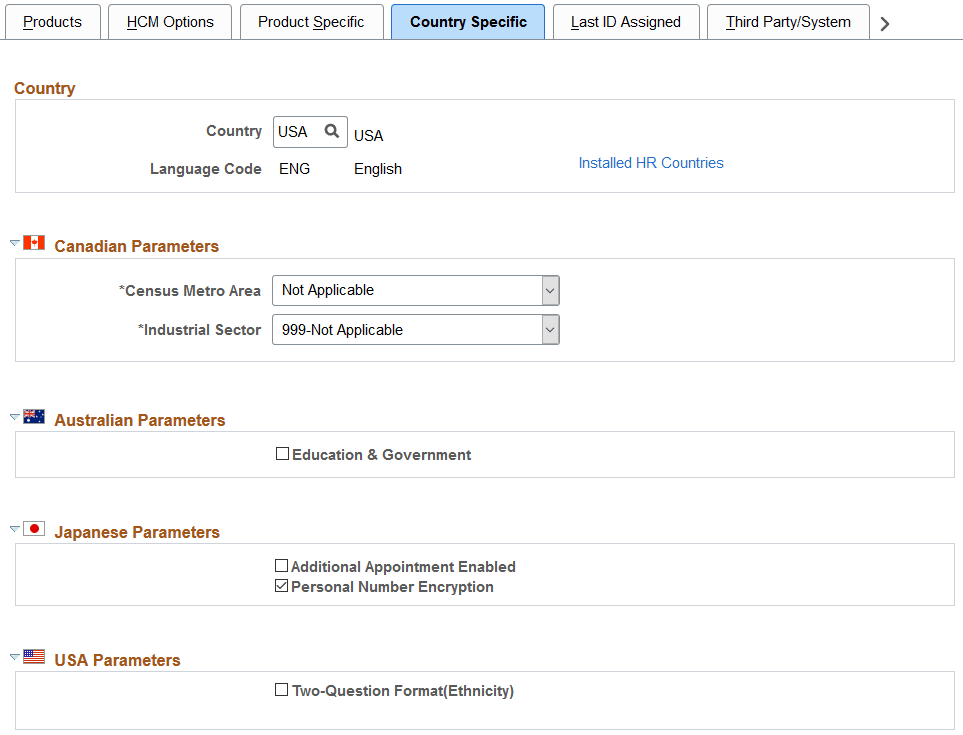Collapse the Japanese Parameters section
The image size is (963, 735).
pyautogui.click(x=15, y=529)
